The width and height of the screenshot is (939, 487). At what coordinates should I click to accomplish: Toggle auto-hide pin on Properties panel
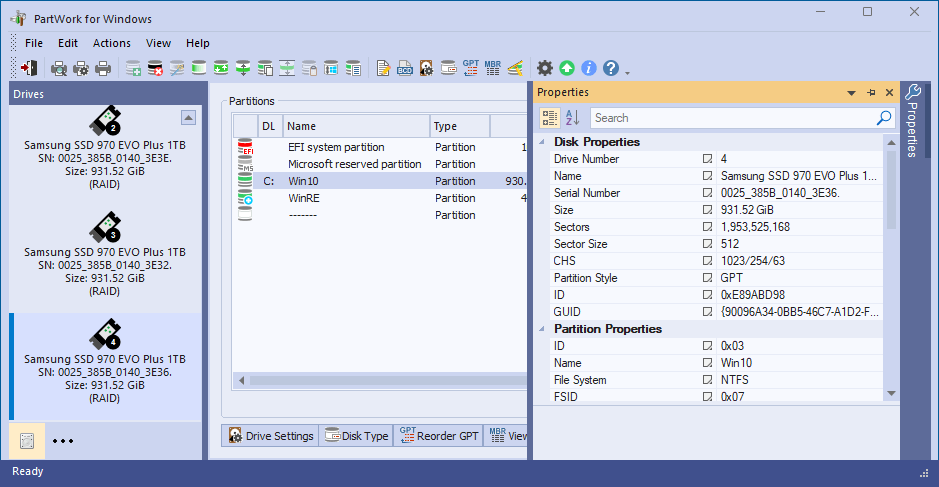pos(871,93)
